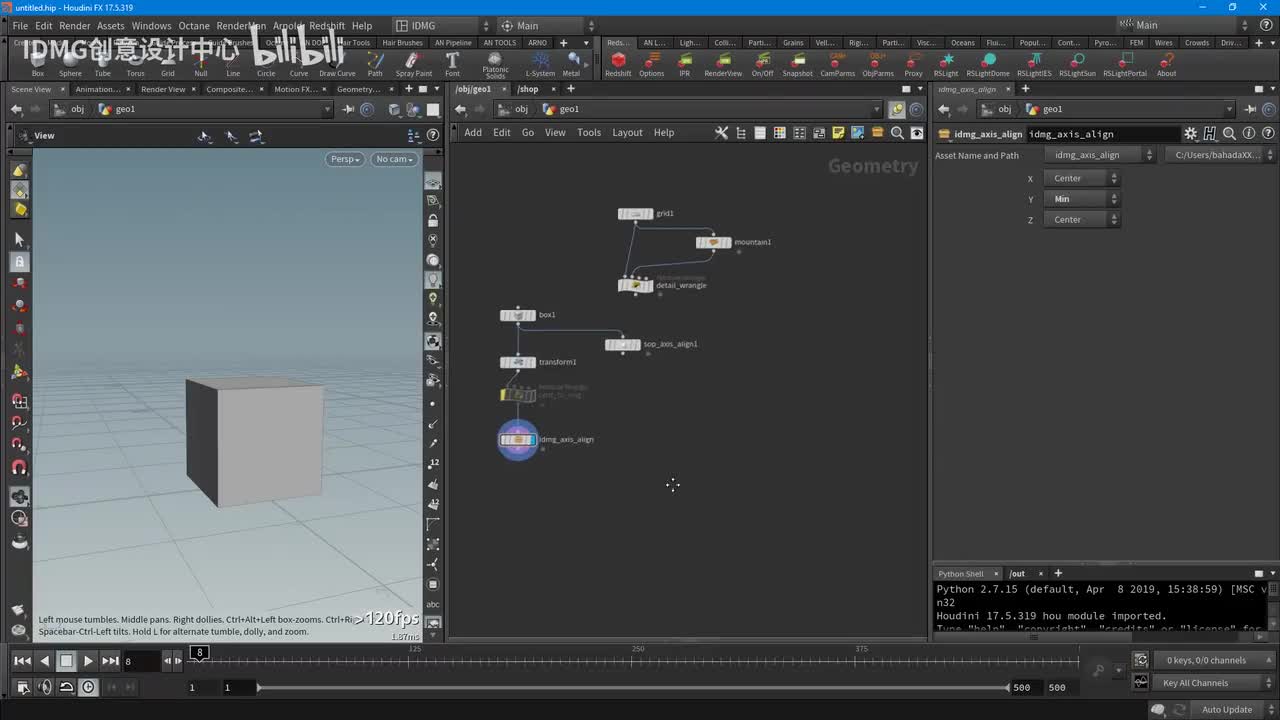The width and height of the screenshot is (1280, 720).
Task: Select the Spray Paint tool
Action: pos(414,65)
